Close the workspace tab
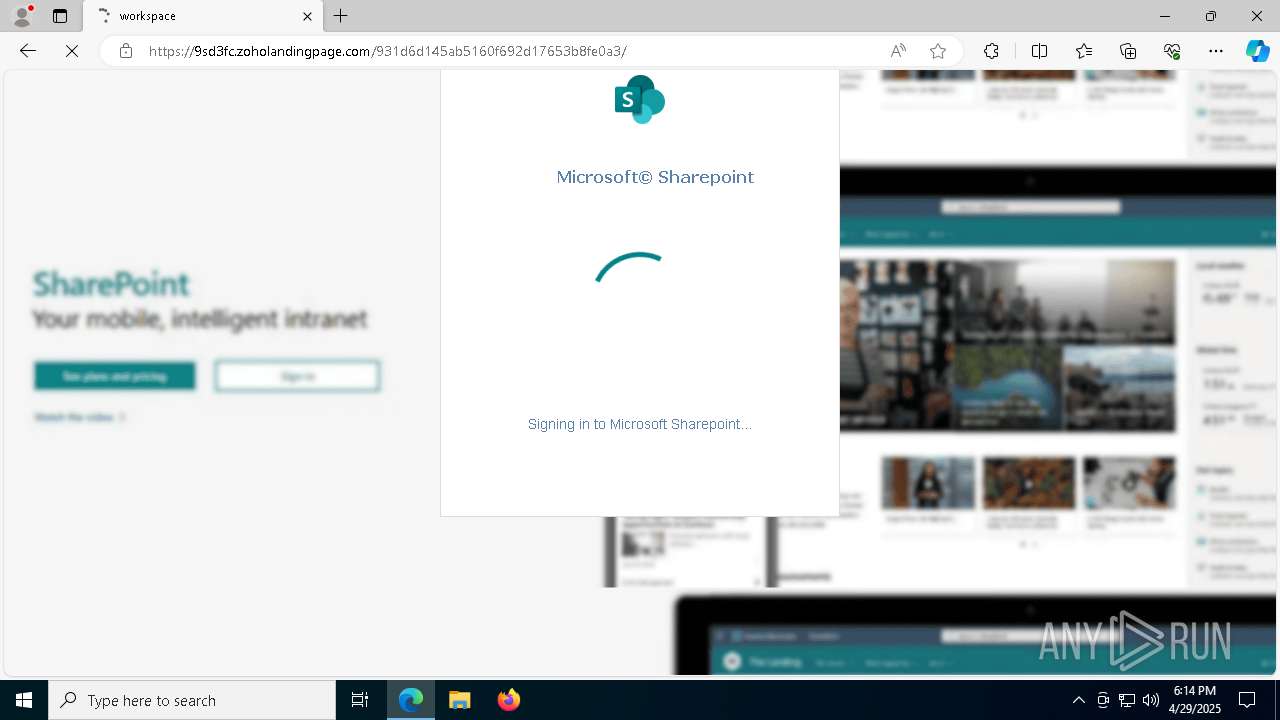The width and height of the screenshot is (1280, 720). (307, 16)
